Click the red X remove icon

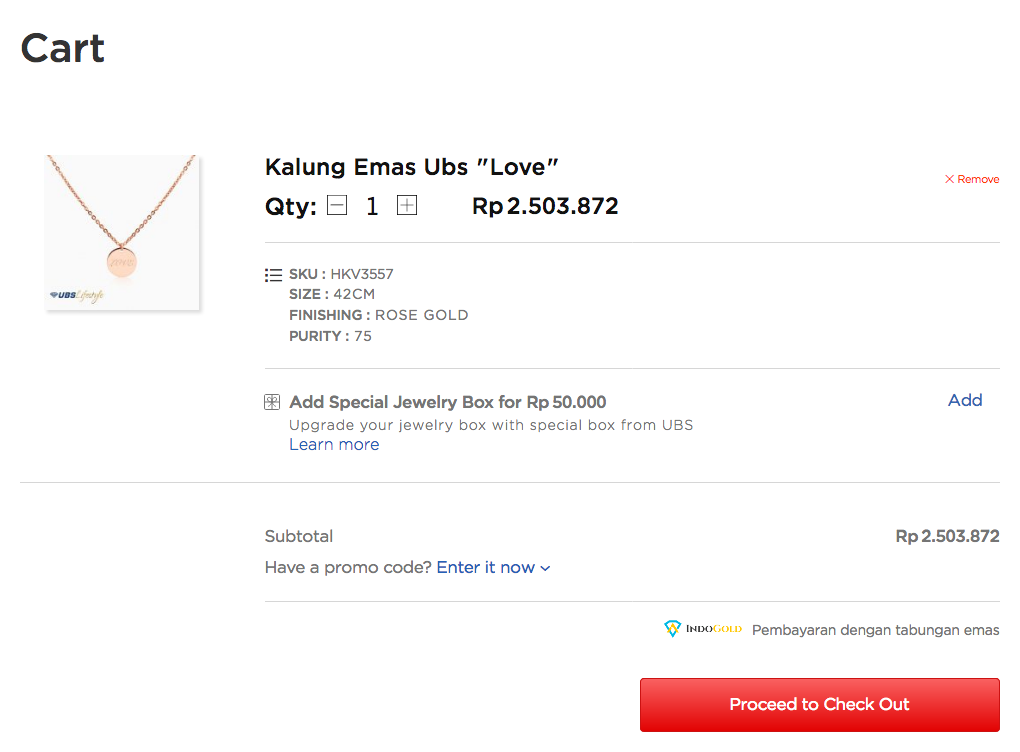point(950,179)
